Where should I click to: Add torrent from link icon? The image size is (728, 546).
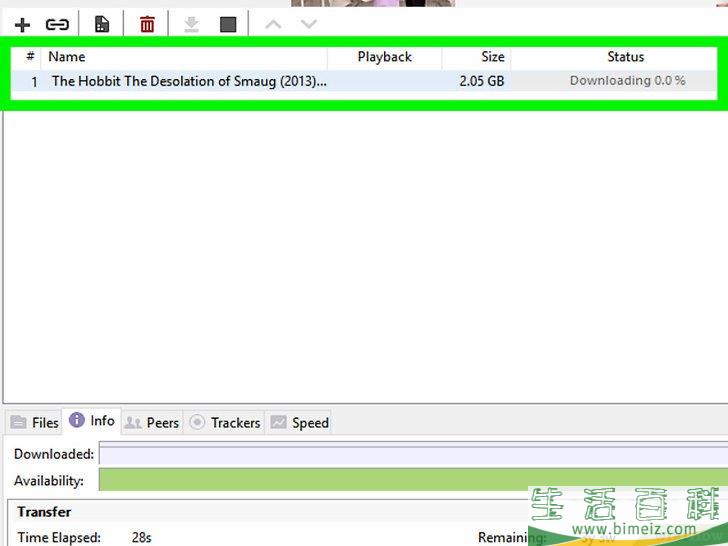click(x=57, y=24)
